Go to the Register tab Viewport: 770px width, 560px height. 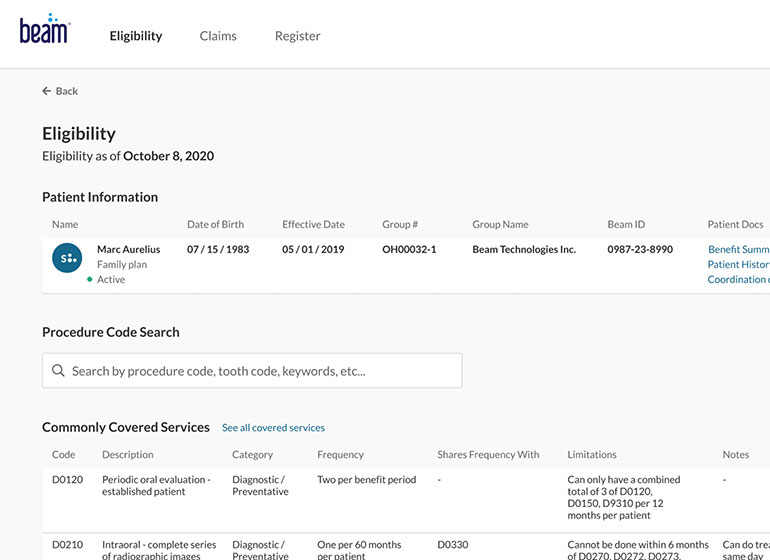point(297,36)
